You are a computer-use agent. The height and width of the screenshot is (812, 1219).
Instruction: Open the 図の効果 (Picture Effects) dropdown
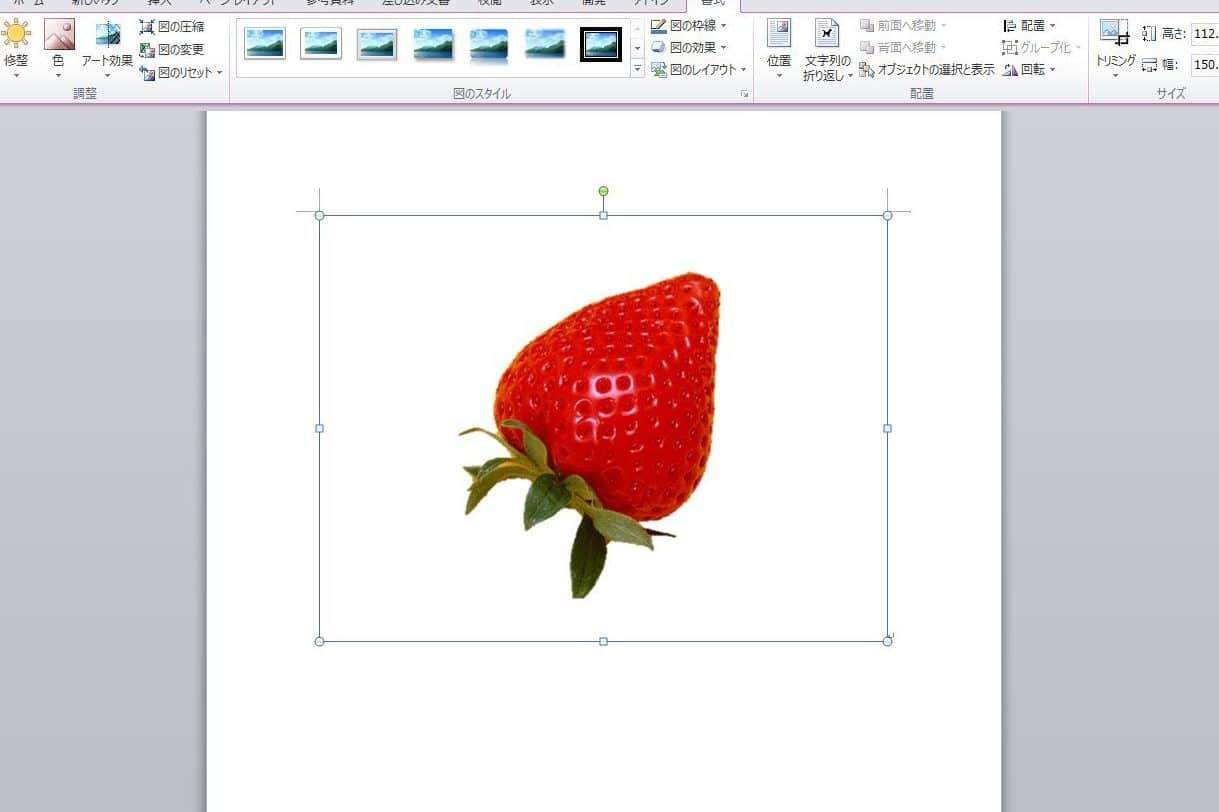[724, 48]
